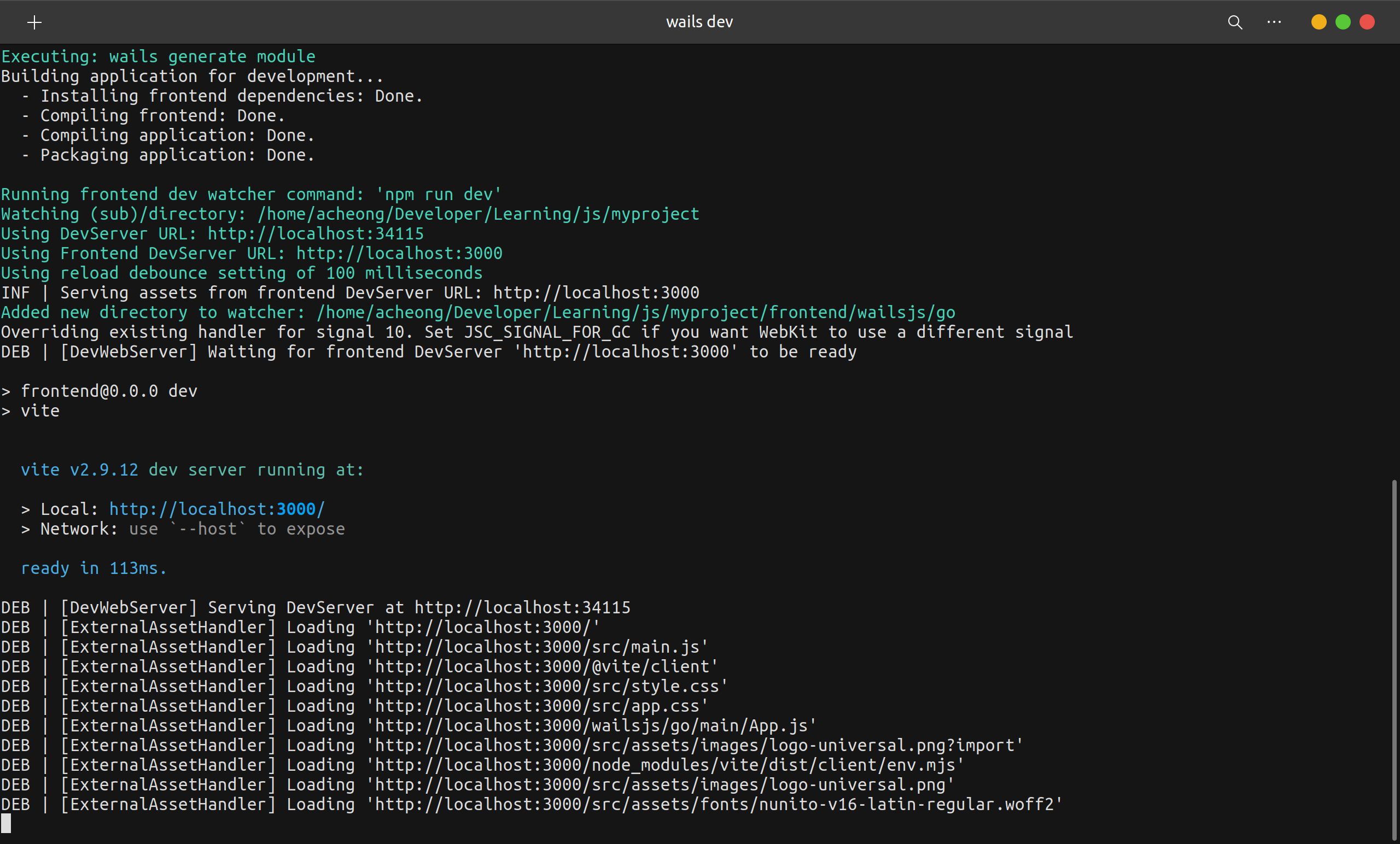Viewport: 1400px width, 844px height.
Task: Minimize the wails dev window
Action: click(x=1319, y=21)
